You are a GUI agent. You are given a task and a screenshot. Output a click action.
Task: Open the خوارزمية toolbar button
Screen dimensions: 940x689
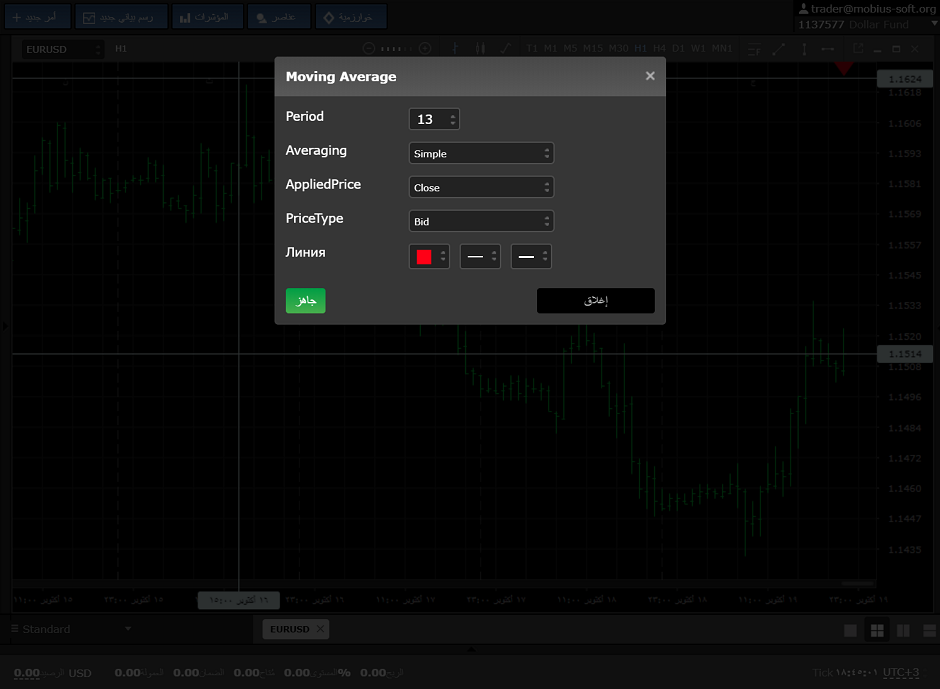pos(351,17)
